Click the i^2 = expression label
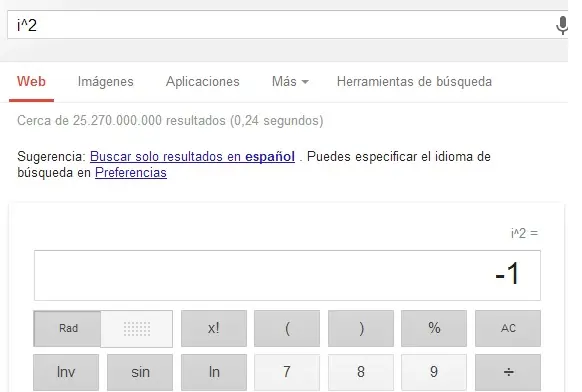This screenshot has width=582, height=392. 524,233
